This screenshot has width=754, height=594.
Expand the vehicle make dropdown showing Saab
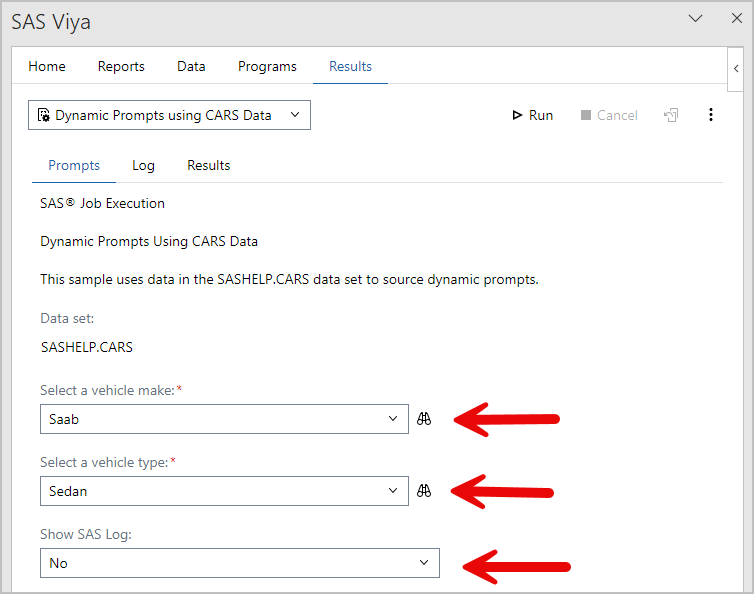tap(224, 419)
